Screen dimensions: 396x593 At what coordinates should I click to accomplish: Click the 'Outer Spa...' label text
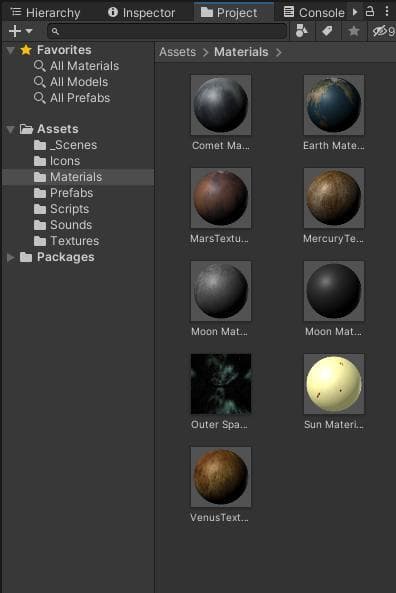(219, 425)
